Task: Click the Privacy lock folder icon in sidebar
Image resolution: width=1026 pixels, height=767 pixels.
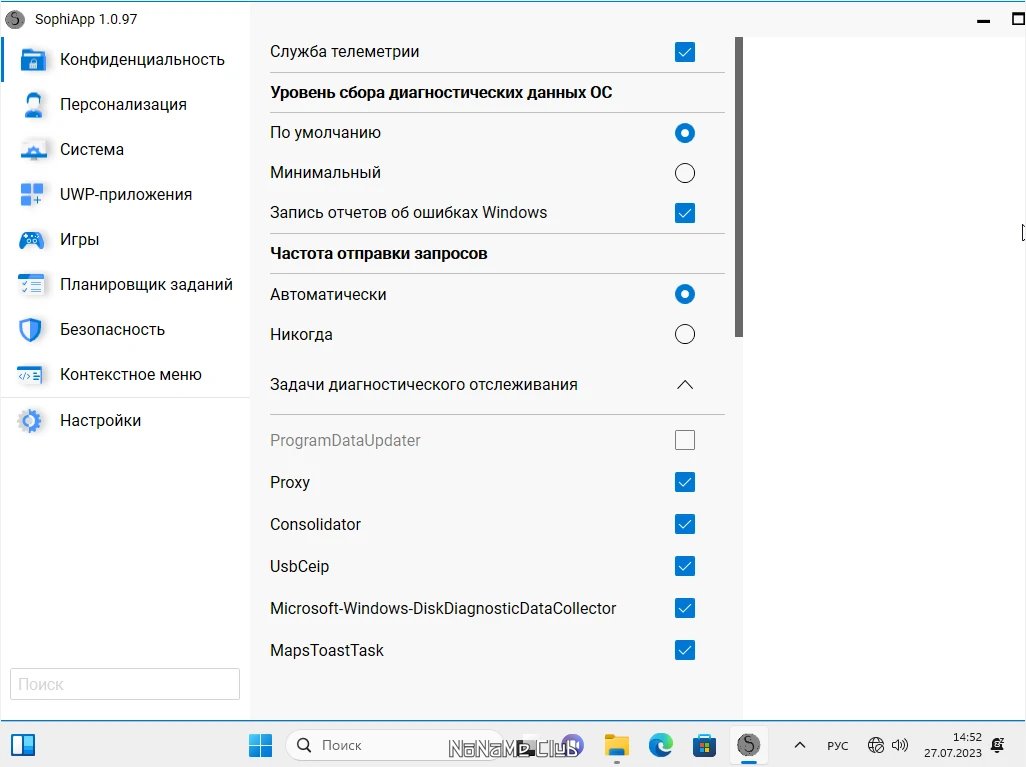Action: coord(33,60)
